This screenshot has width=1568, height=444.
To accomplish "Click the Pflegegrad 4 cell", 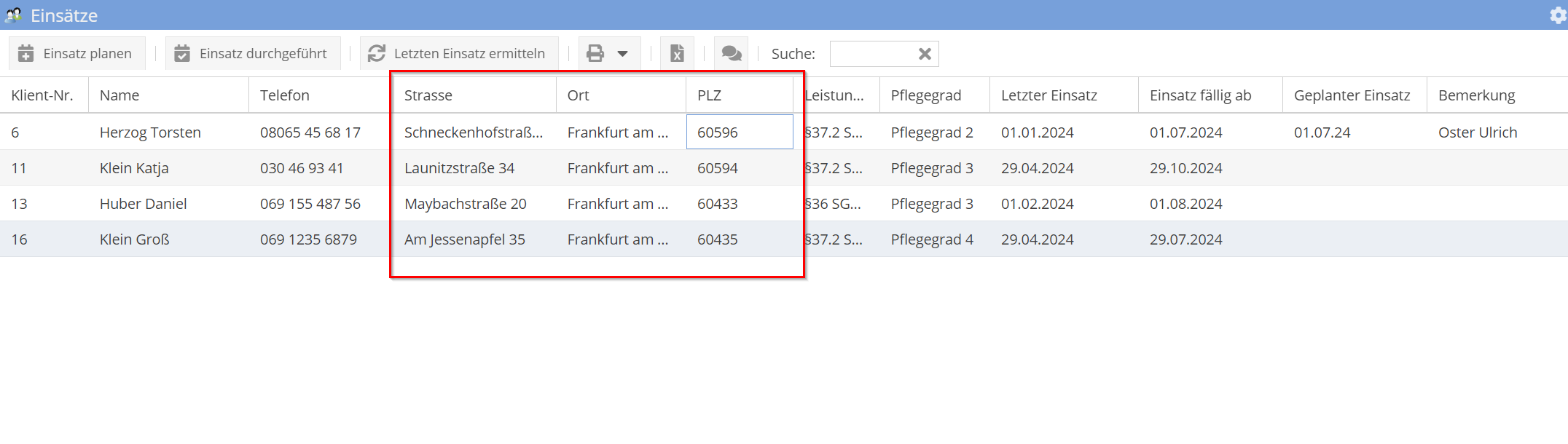I will (934, 239).
